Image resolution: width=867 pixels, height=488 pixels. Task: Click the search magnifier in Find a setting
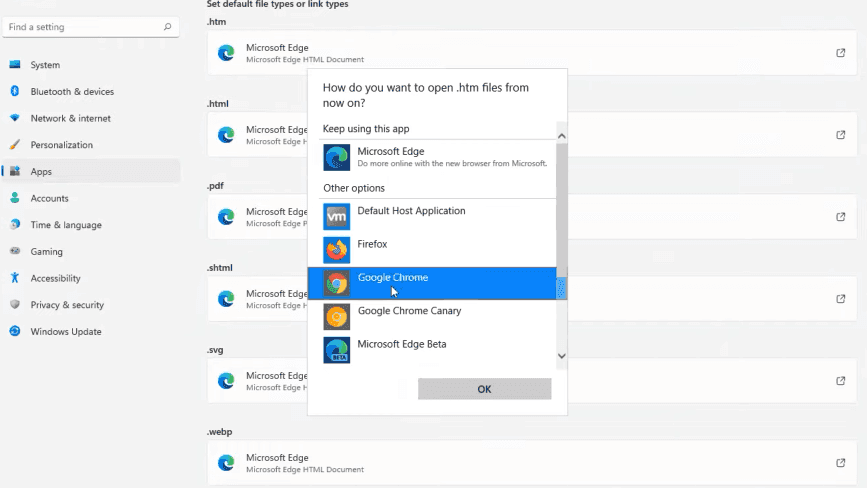[x=167, y=27]
